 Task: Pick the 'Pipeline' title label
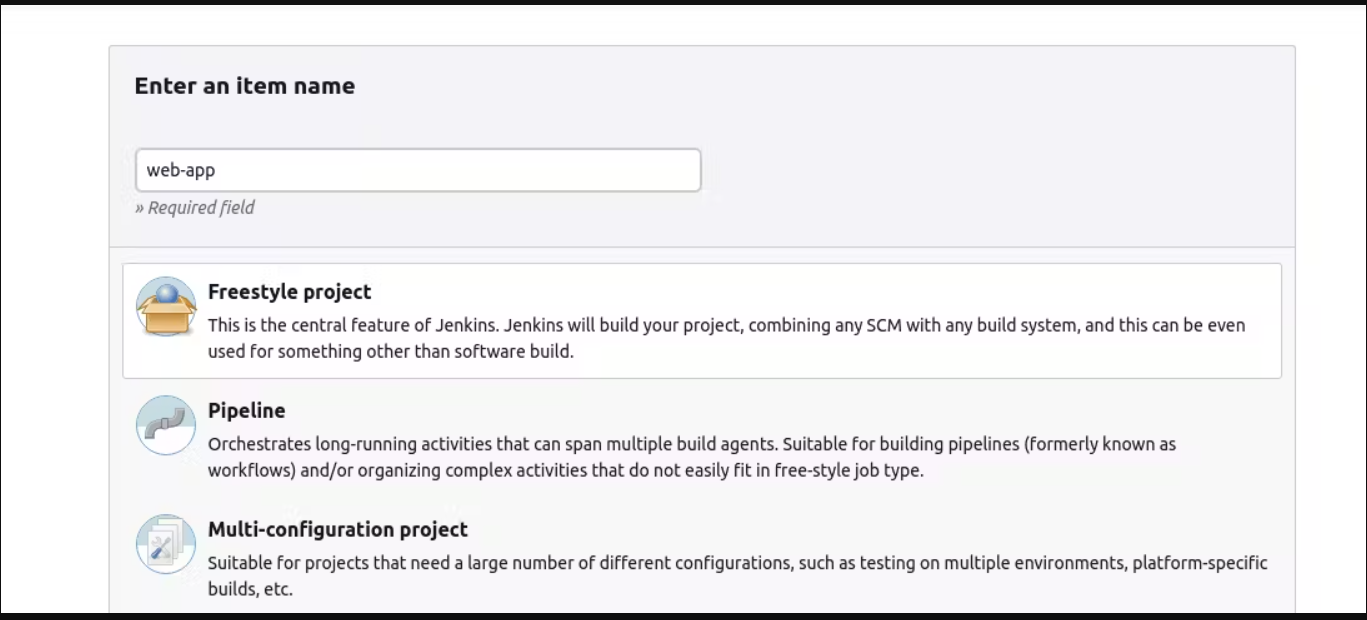tap(246, 411)
